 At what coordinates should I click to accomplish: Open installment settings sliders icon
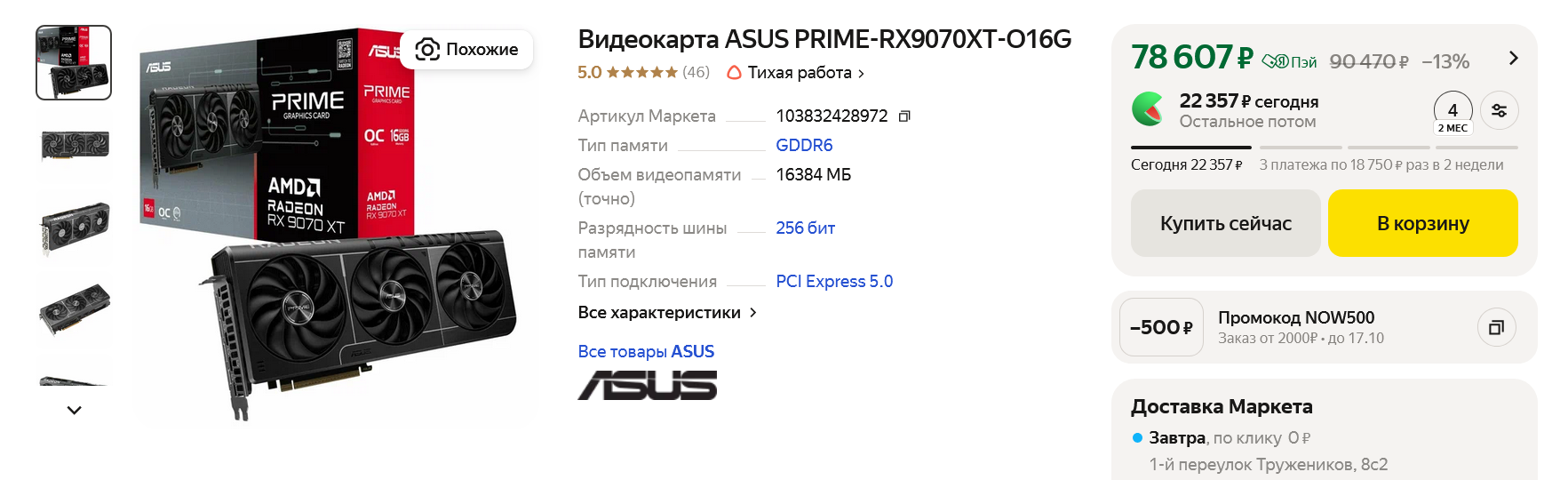pos(1500,111)
